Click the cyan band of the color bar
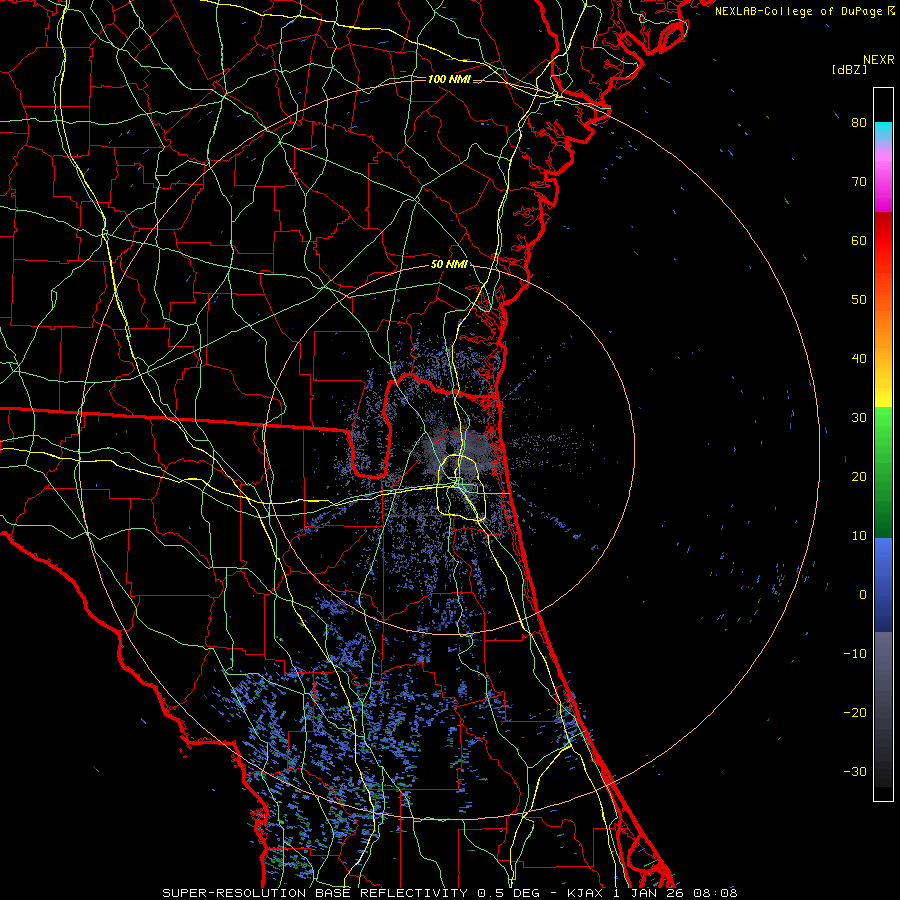900x900 pixels. coord(883,132)
